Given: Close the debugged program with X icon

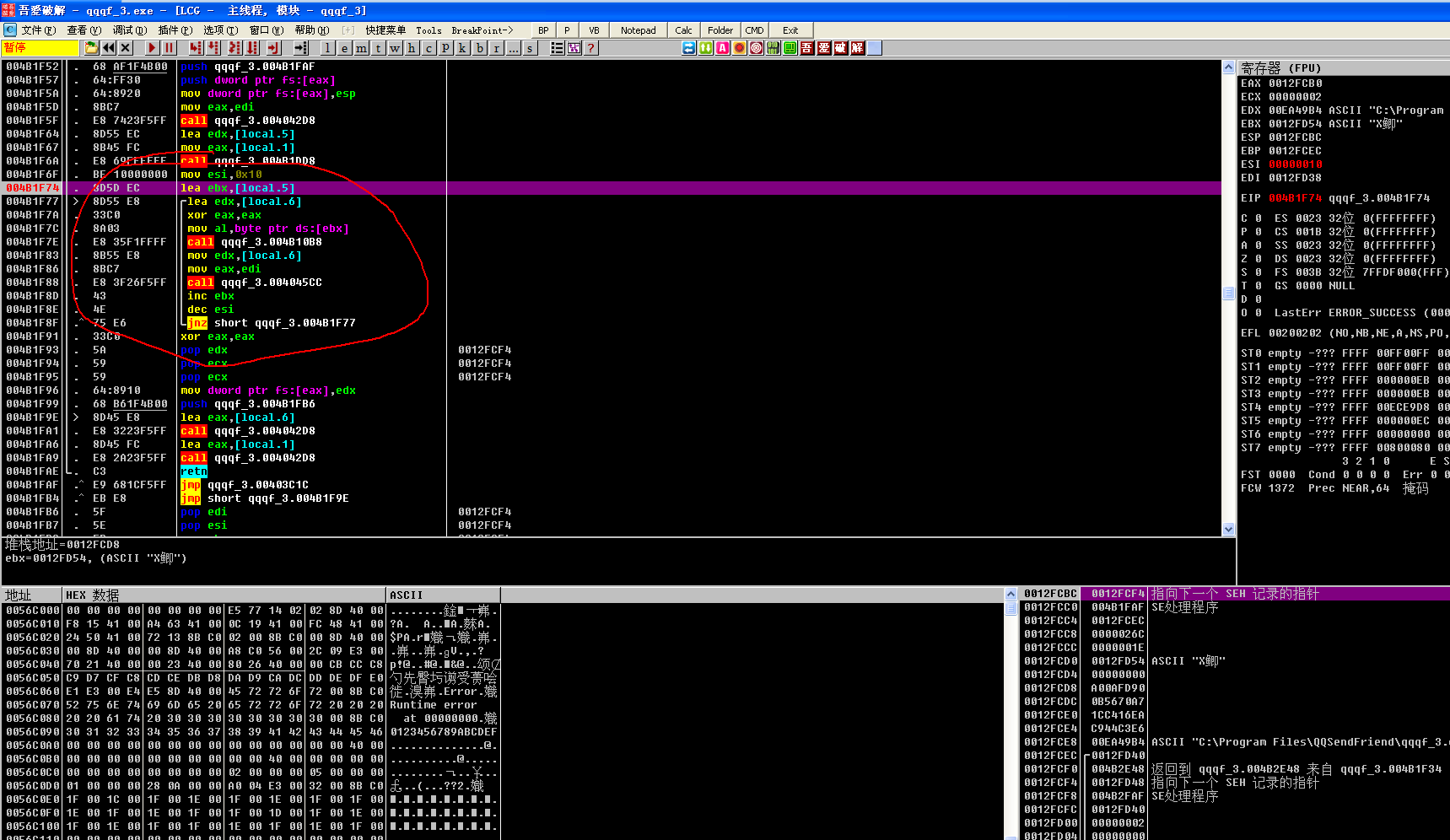Looking at the screenshot, I should (x=126, y=48).
